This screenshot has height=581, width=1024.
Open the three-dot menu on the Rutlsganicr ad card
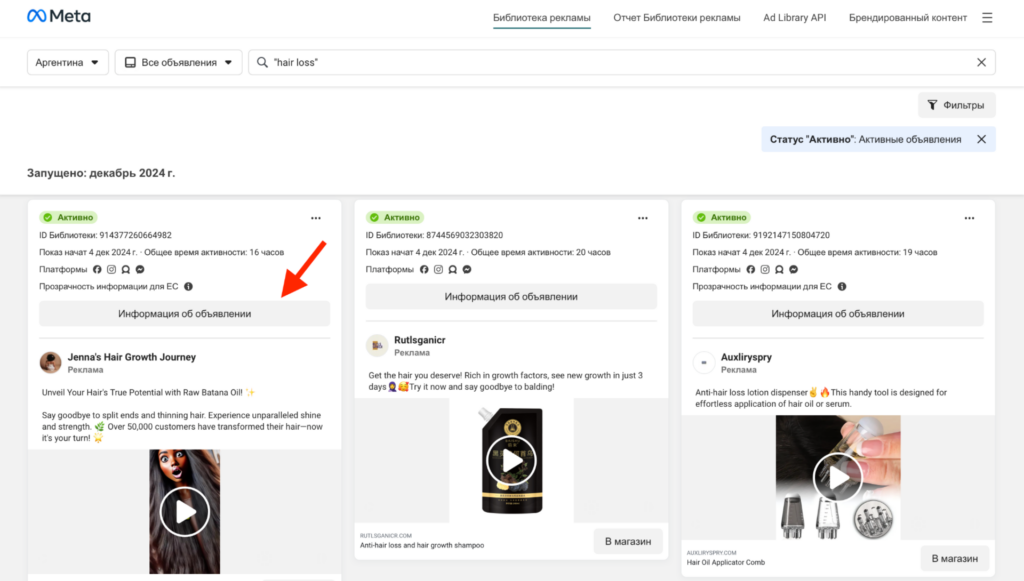coord(643,218)
